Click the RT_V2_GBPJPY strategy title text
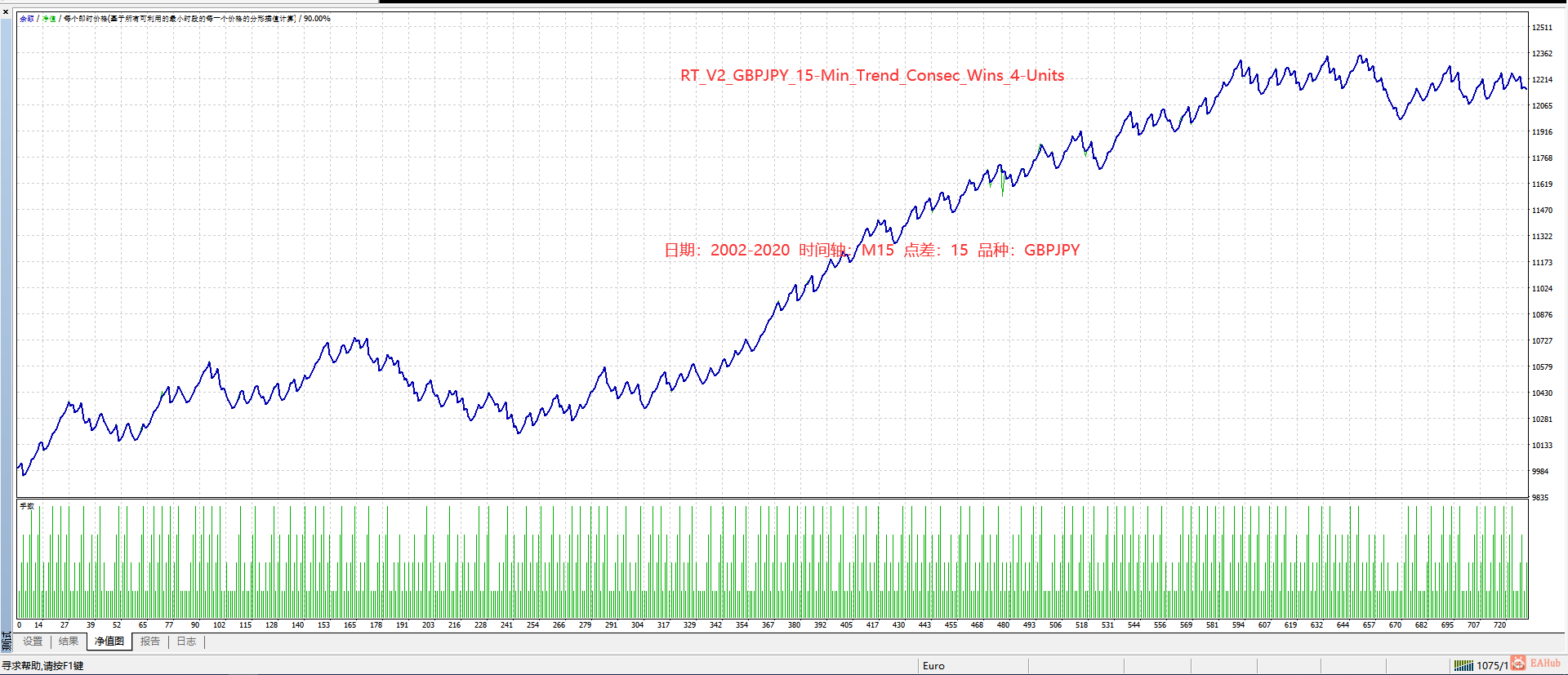Viewport: 1568px width, 675px height. tap(872, 76)
